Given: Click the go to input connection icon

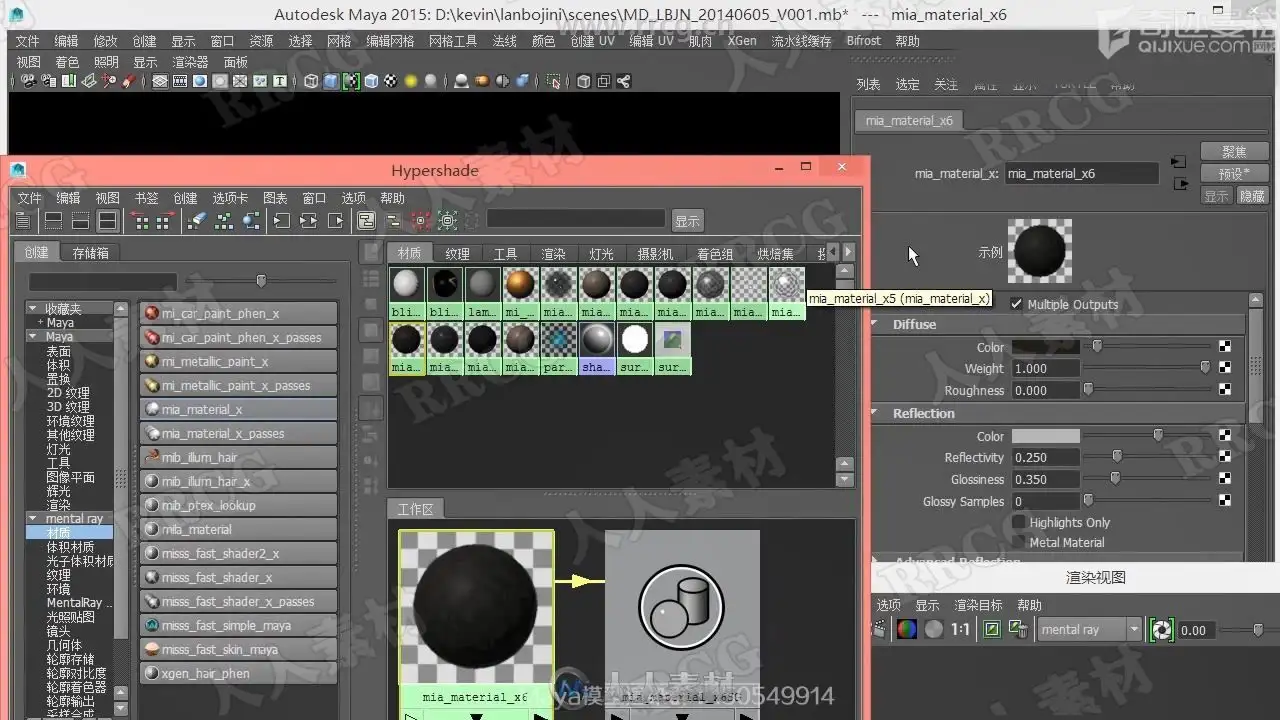Looking at the screenshot, I should pyautogui.click(x=1179, y=162).
